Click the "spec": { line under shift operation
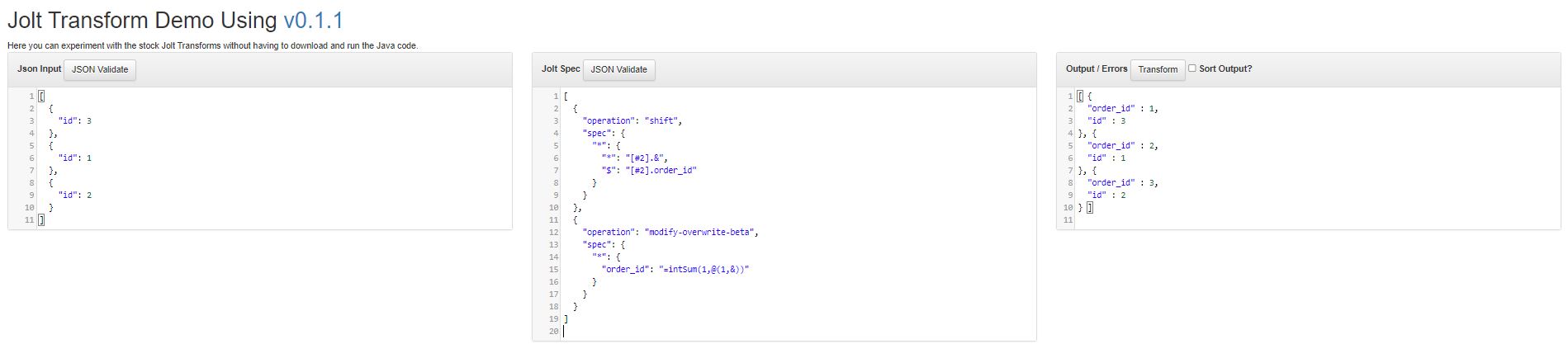The height and width of the screenshot is (344, 1568). 604,133
